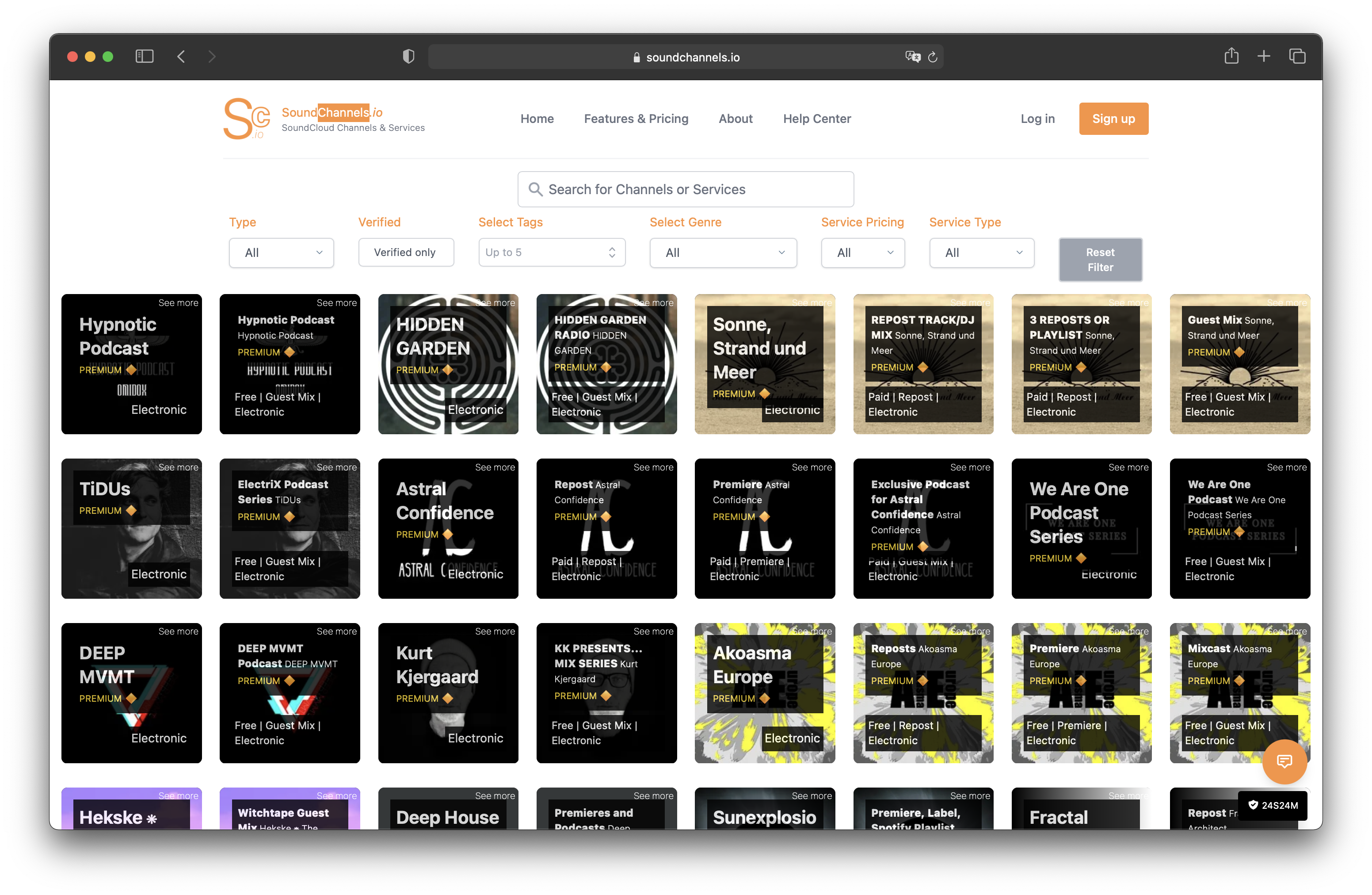Open the Sunexplosio channel card
The height and width of the screenshot is (895, 1372).
click(x=764, y=808)
